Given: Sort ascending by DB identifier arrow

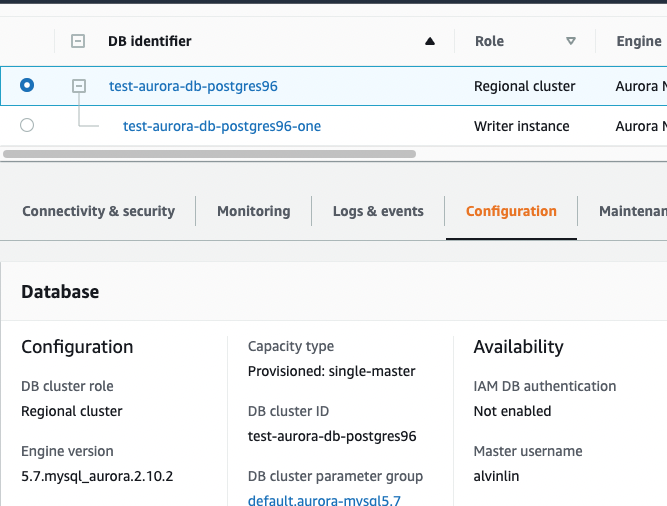Looking at the screenshot, I should 430,42.
